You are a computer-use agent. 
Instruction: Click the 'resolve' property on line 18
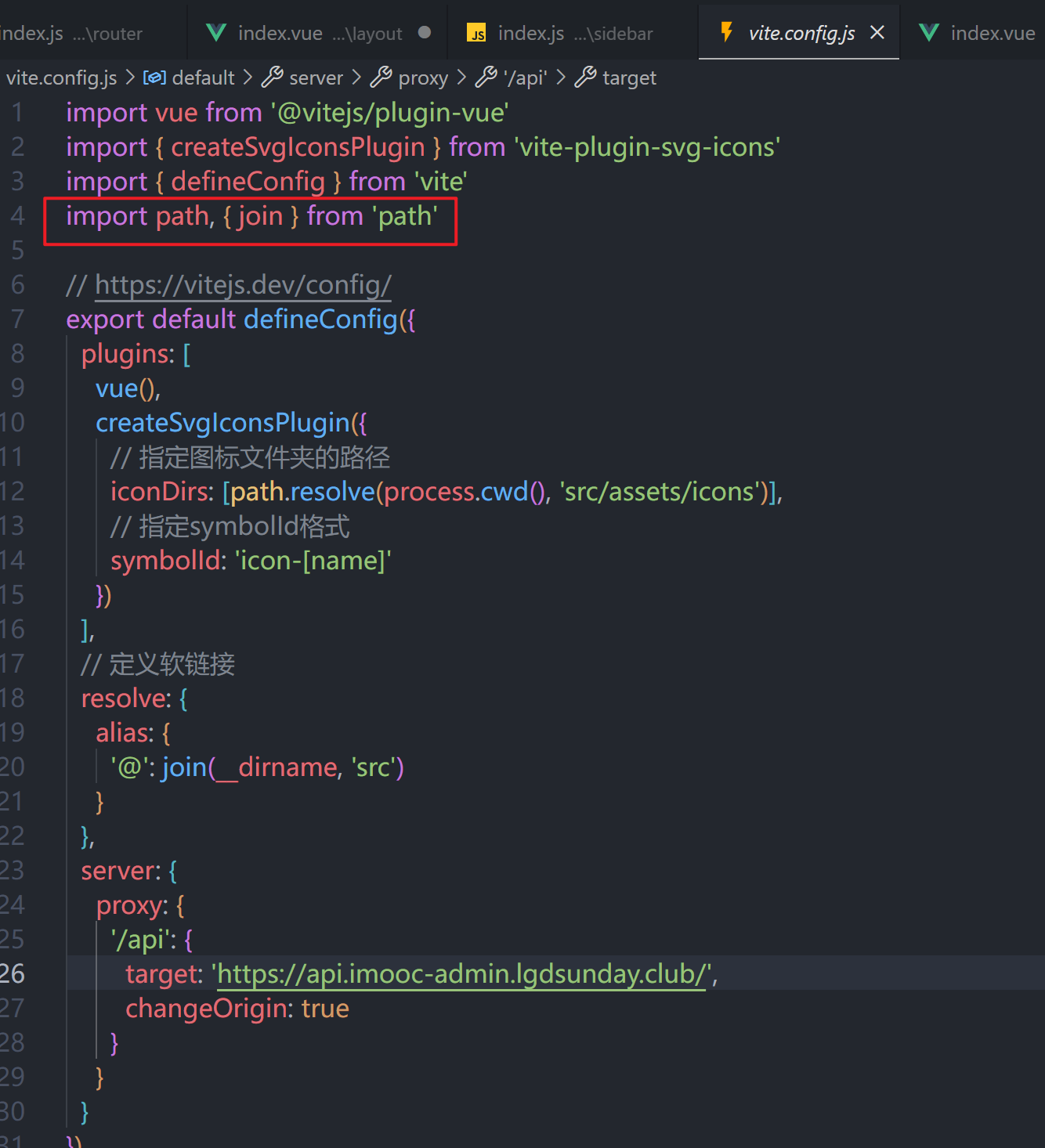coord(122,699)
